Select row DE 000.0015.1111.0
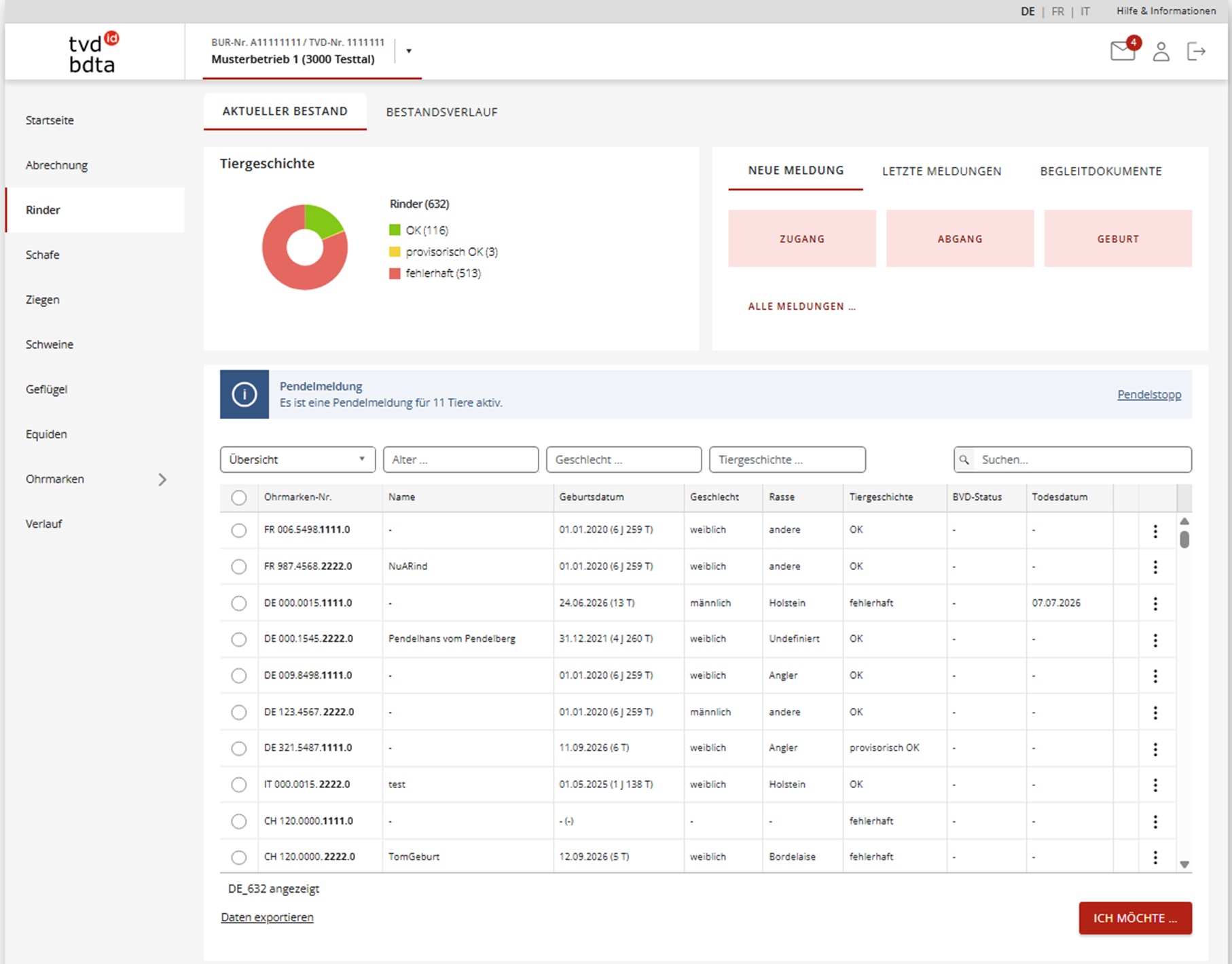This screenshot has width=1232, height=964. pos(239,603)
